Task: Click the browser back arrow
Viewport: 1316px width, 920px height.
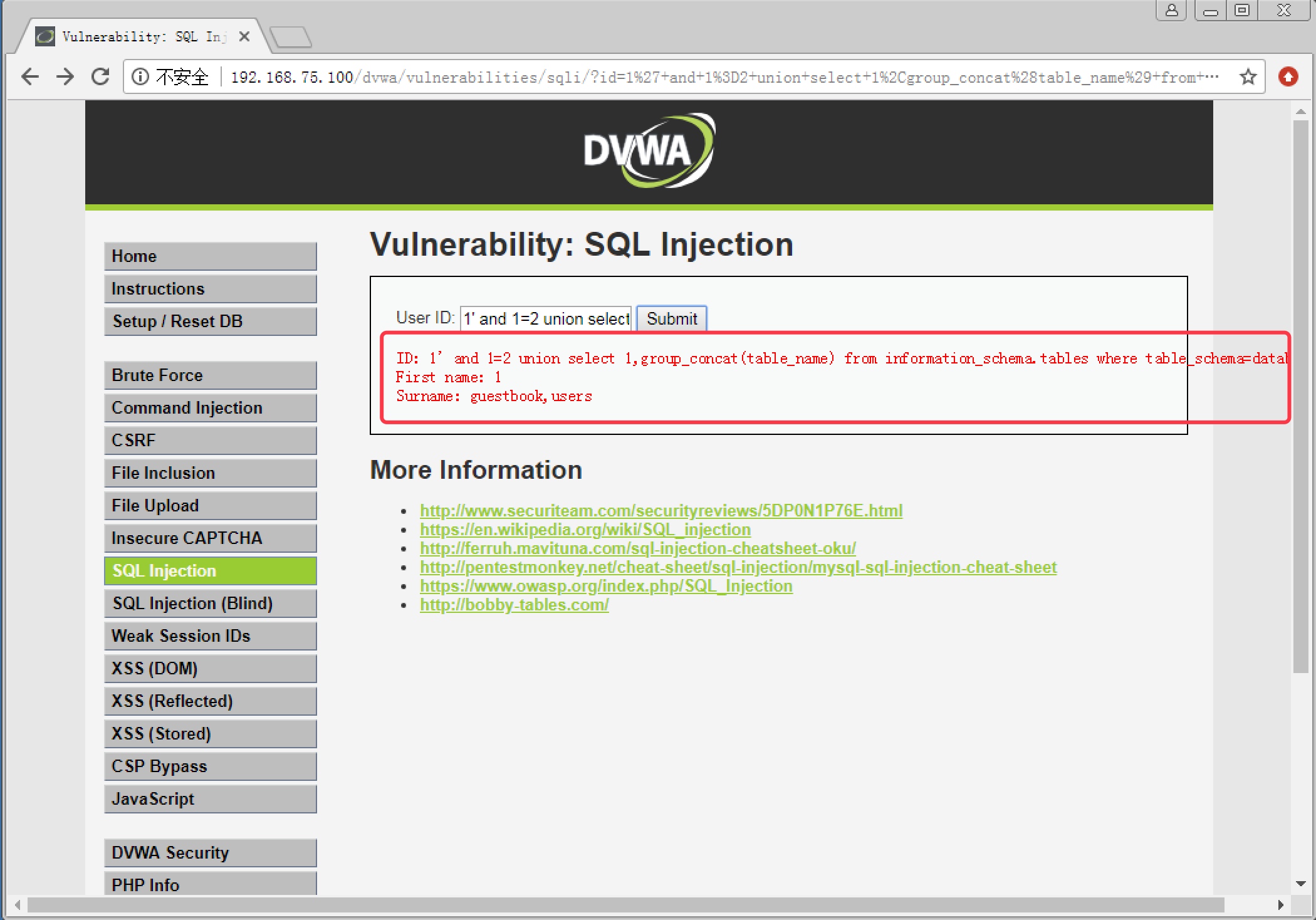Action: point(29,77)
